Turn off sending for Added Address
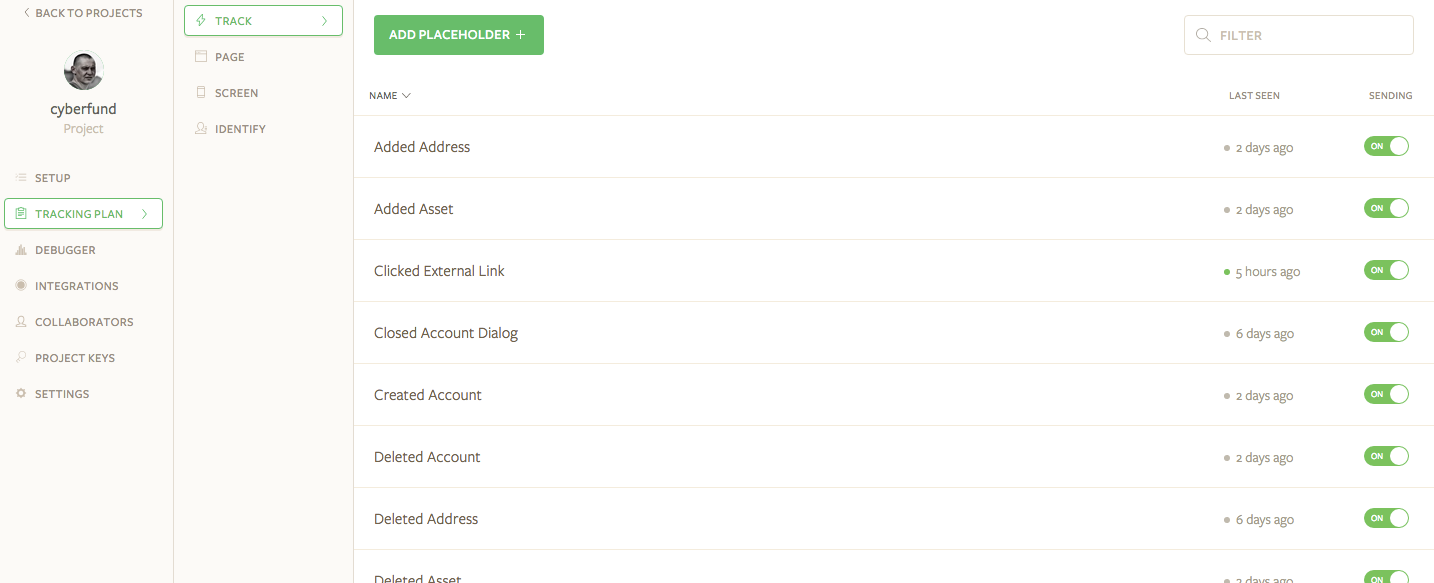 [x=1386, y=146]
